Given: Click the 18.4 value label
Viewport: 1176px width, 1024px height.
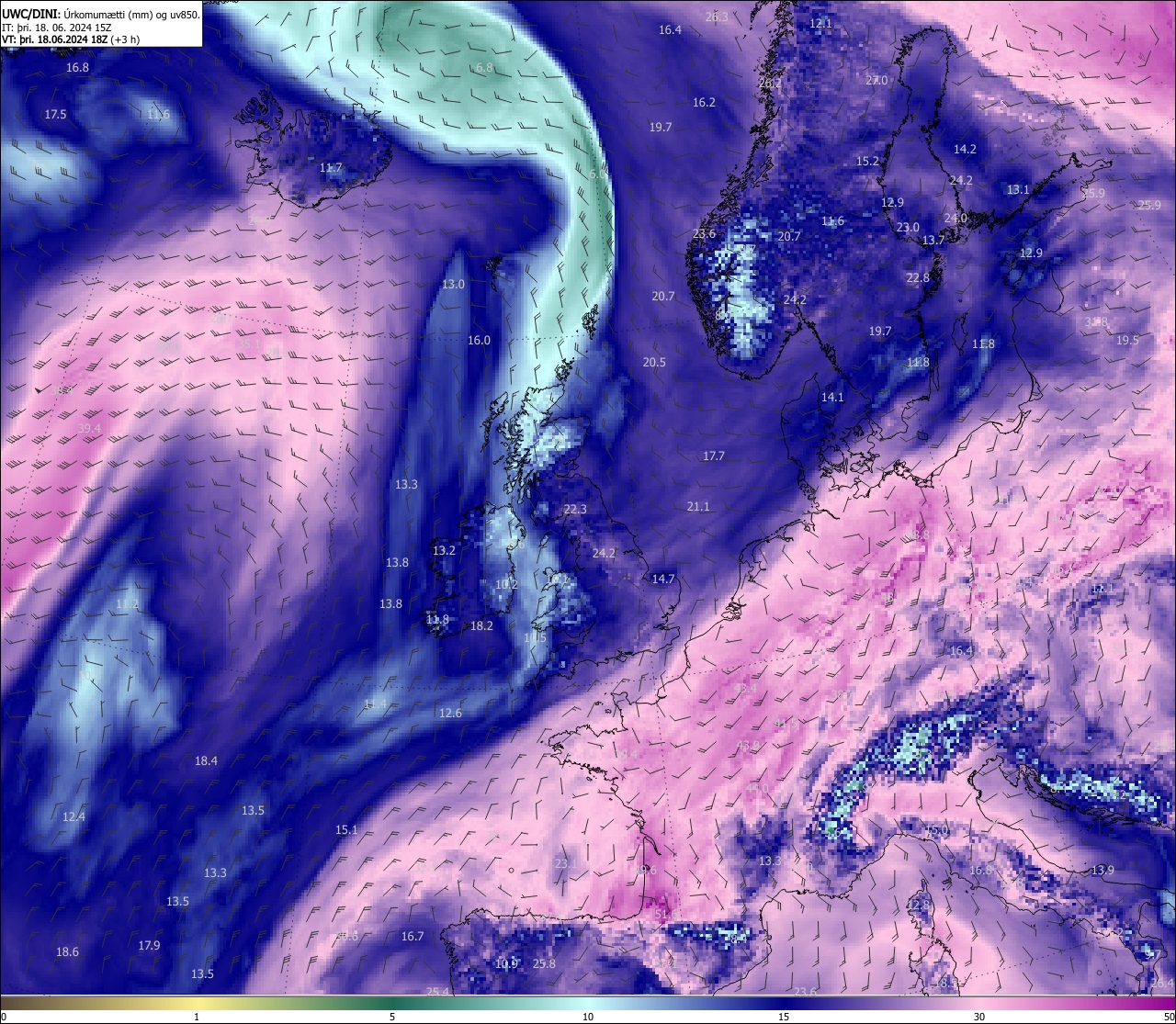Looking at the screenshot, I should click(x=206, y=761).
